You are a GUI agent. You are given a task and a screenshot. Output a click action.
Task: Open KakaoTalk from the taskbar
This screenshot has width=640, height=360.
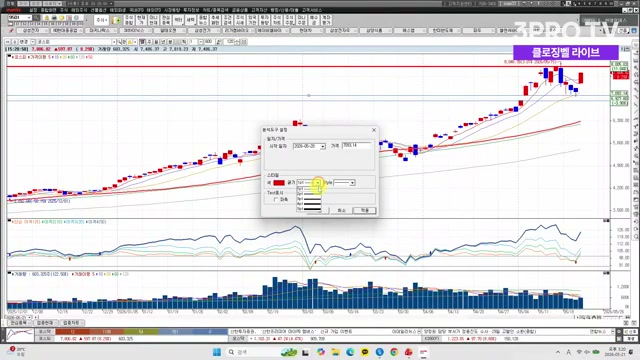[365, 352]
